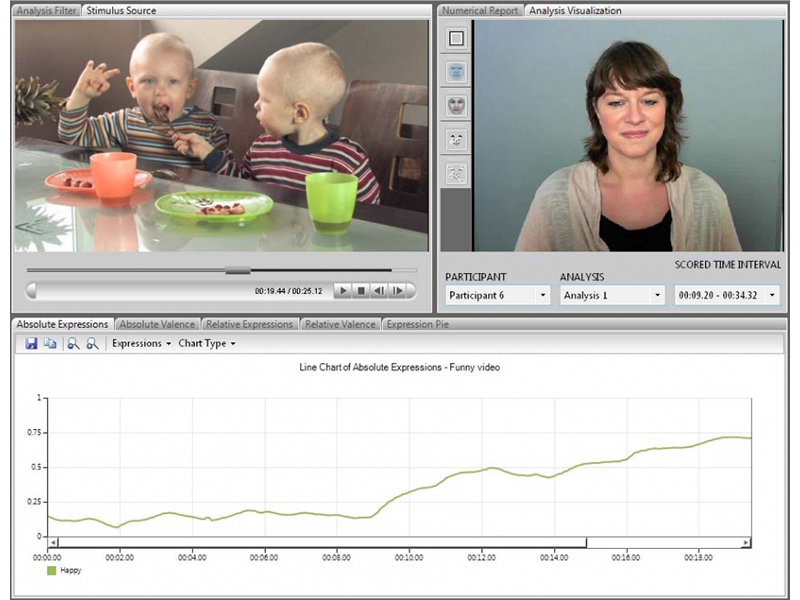Screen dimensions: 800x600
Task: Switch to the Numerical Report tab
Action: 481,11
